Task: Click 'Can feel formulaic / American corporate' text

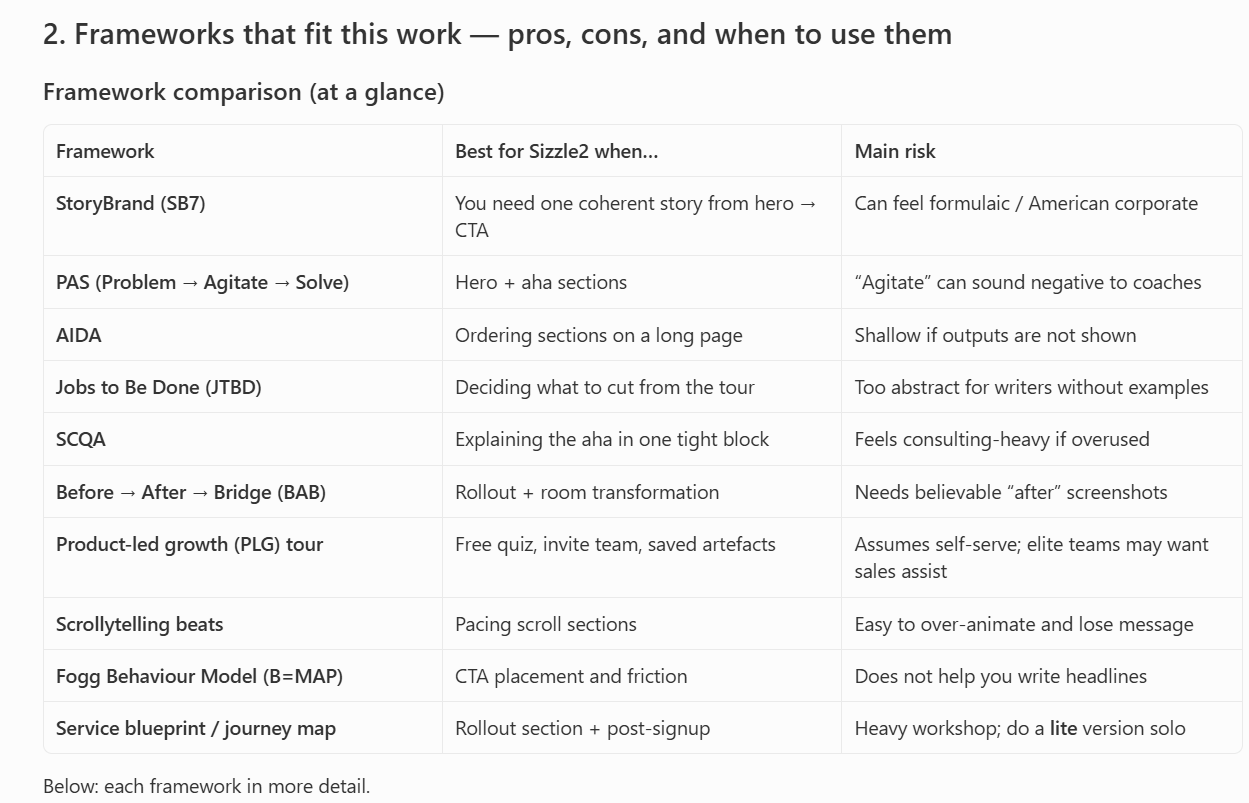Action: 1026,203
